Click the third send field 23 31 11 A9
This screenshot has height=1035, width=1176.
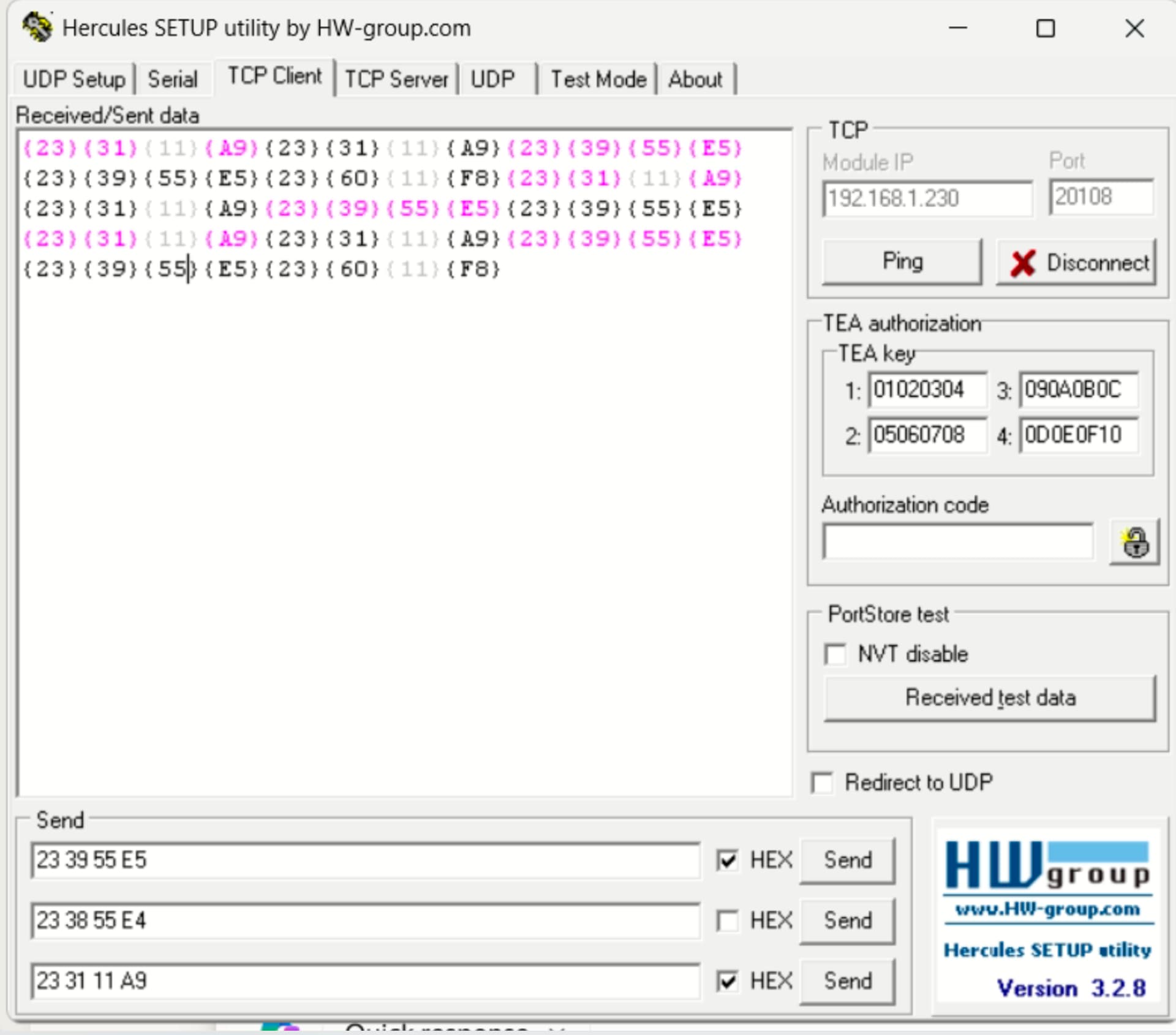coord(366,981)
